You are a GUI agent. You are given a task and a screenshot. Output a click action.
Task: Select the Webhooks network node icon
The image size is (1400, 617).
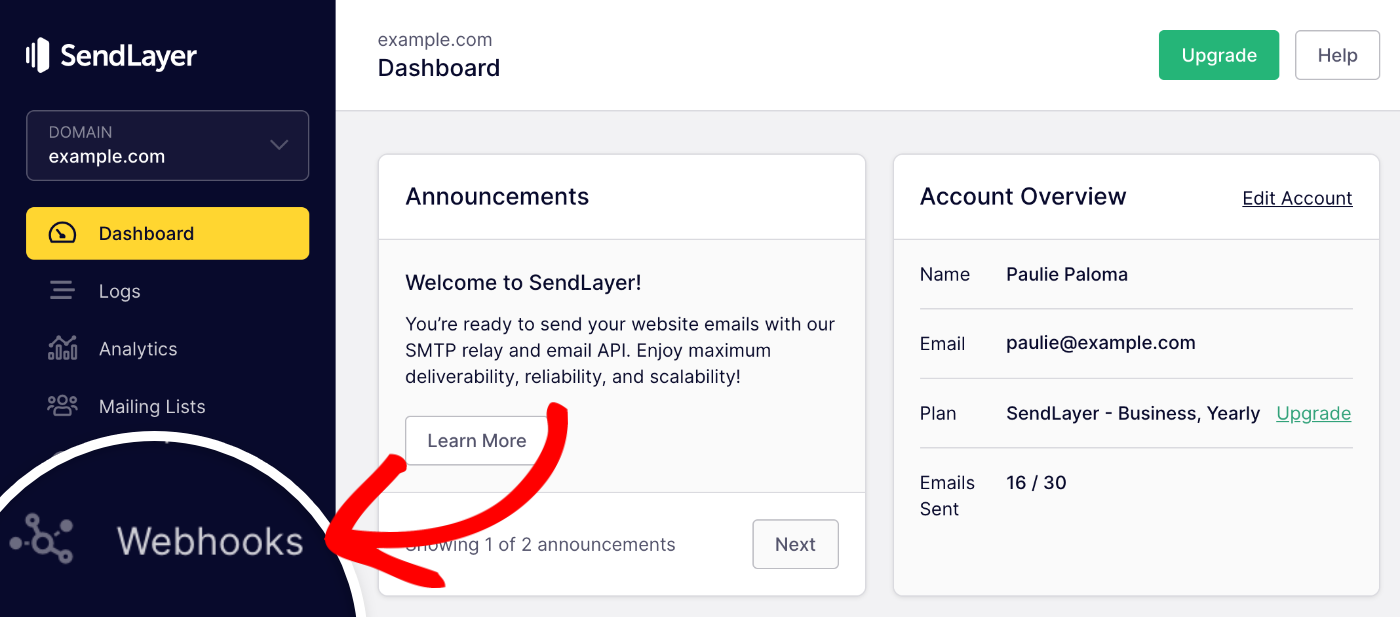pos(40,540)
